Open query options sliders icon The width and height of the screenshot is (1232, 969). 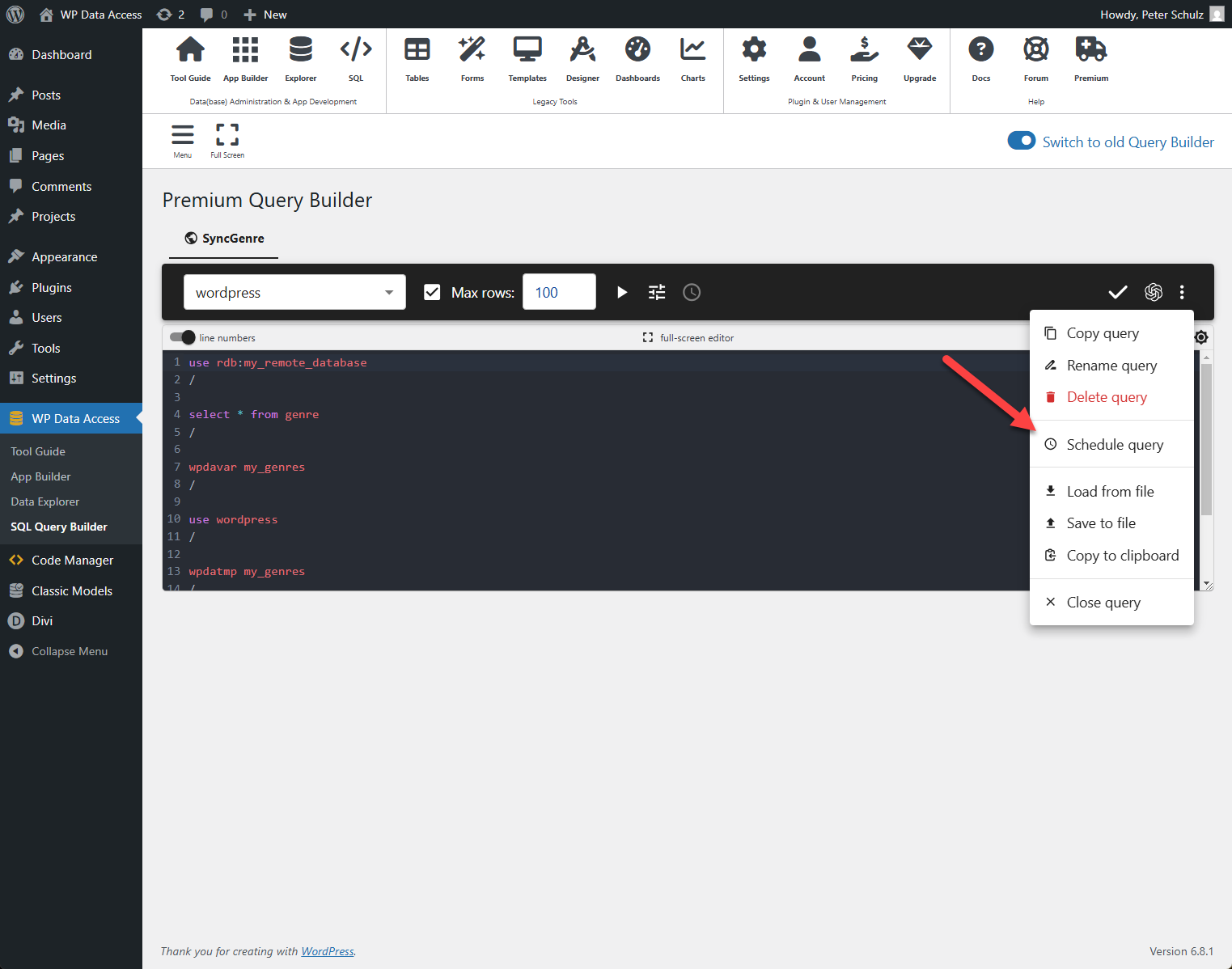click(657, 292)
